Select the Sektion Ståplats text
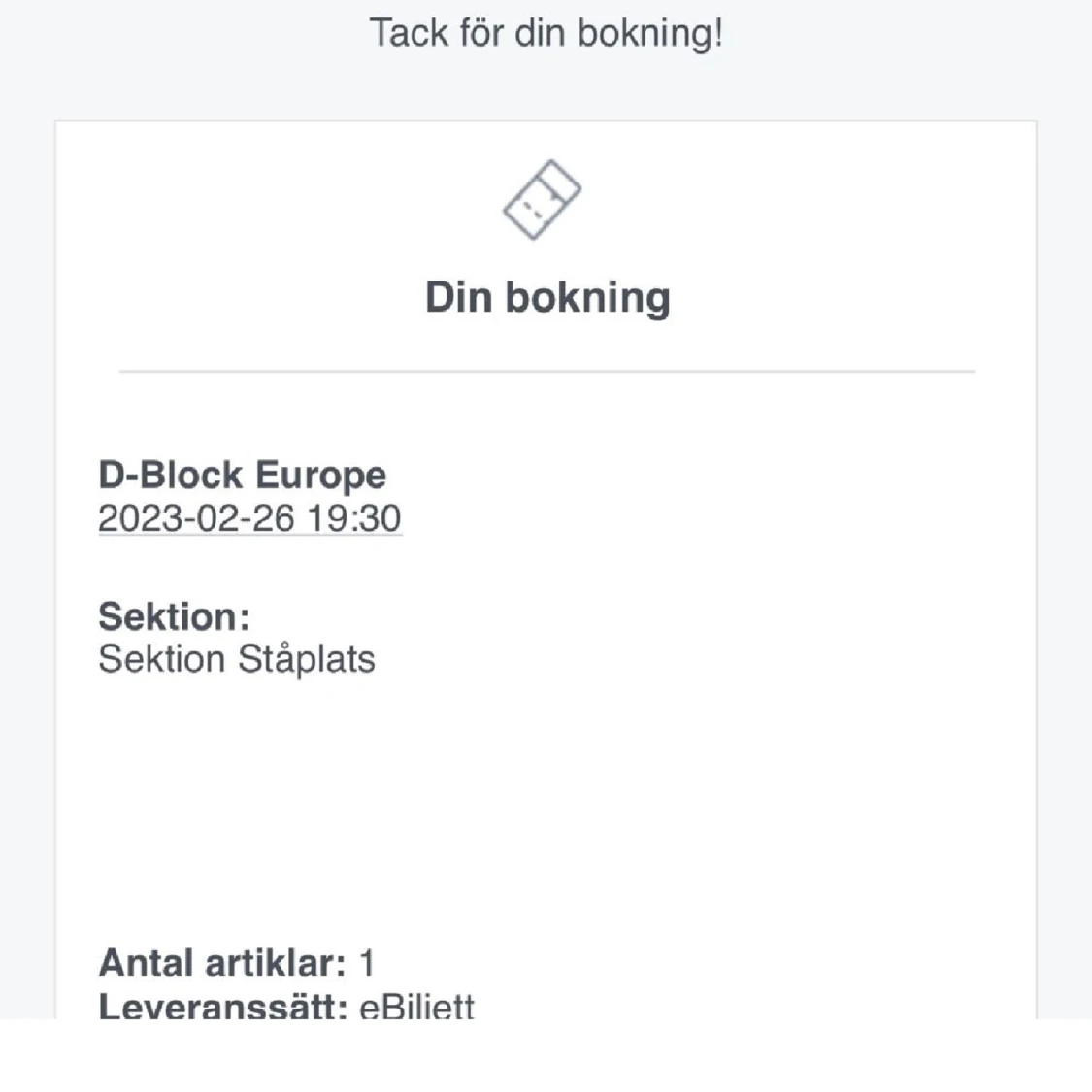Viewport: 1092px width, 1092px height. click(x=237, y=659)
